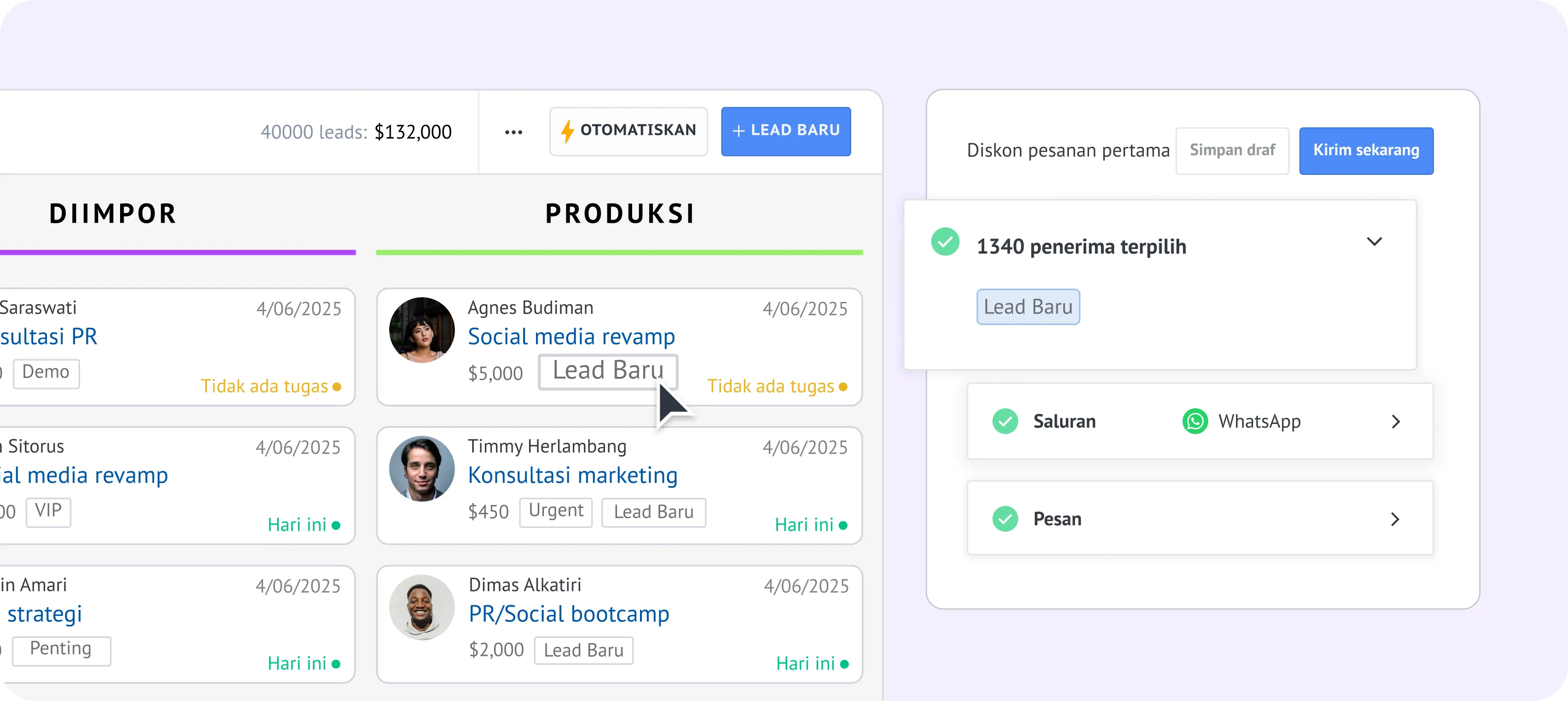Viewport: 1568px width, 701px height.
Task: Open the three-dots more options menu
Action: click(x=513, y=132)
